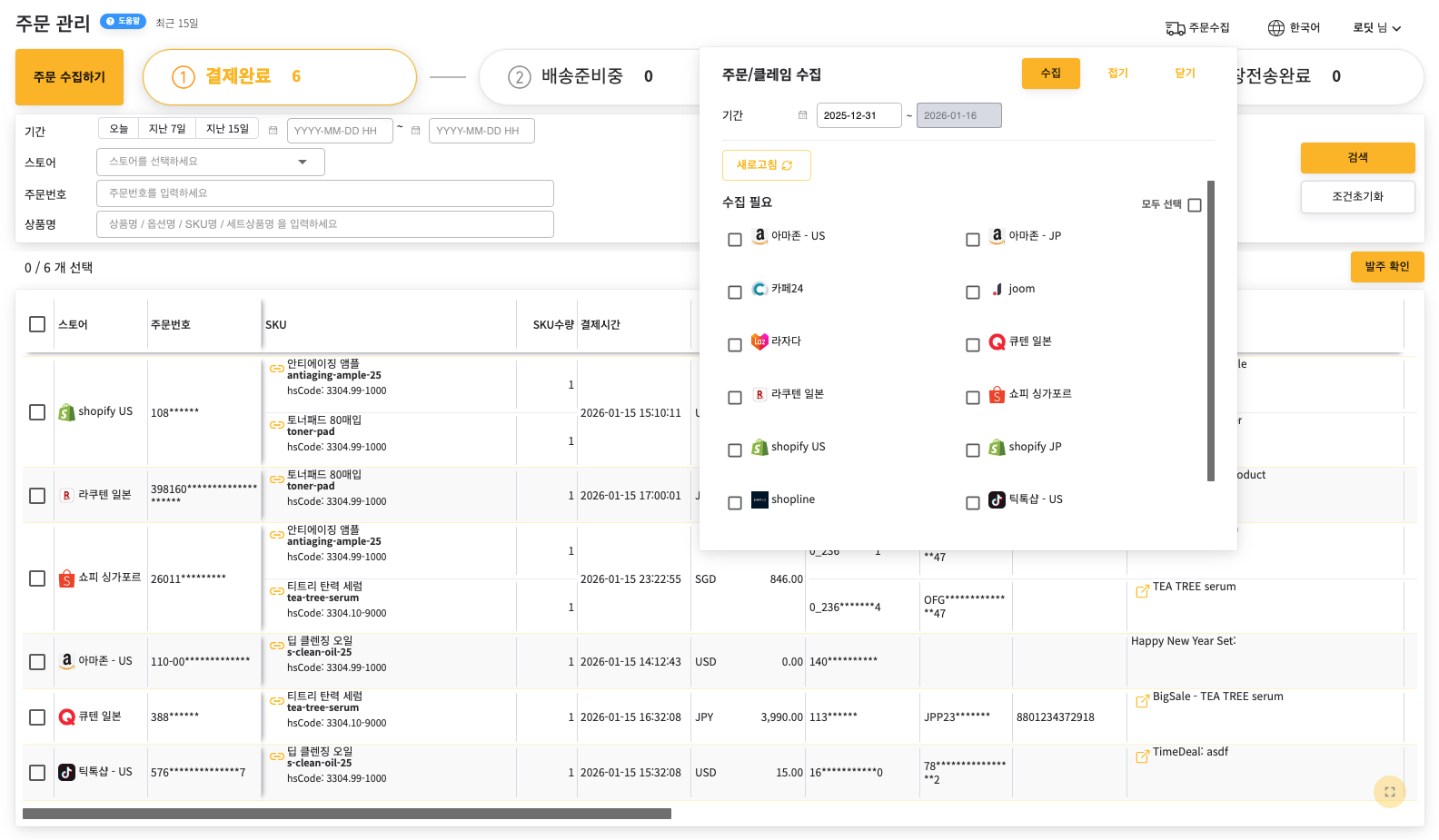This screenshot has height=840, width=1439.
Task: Select the 지난 7일 period option
Action: click(x=167, y=129)
